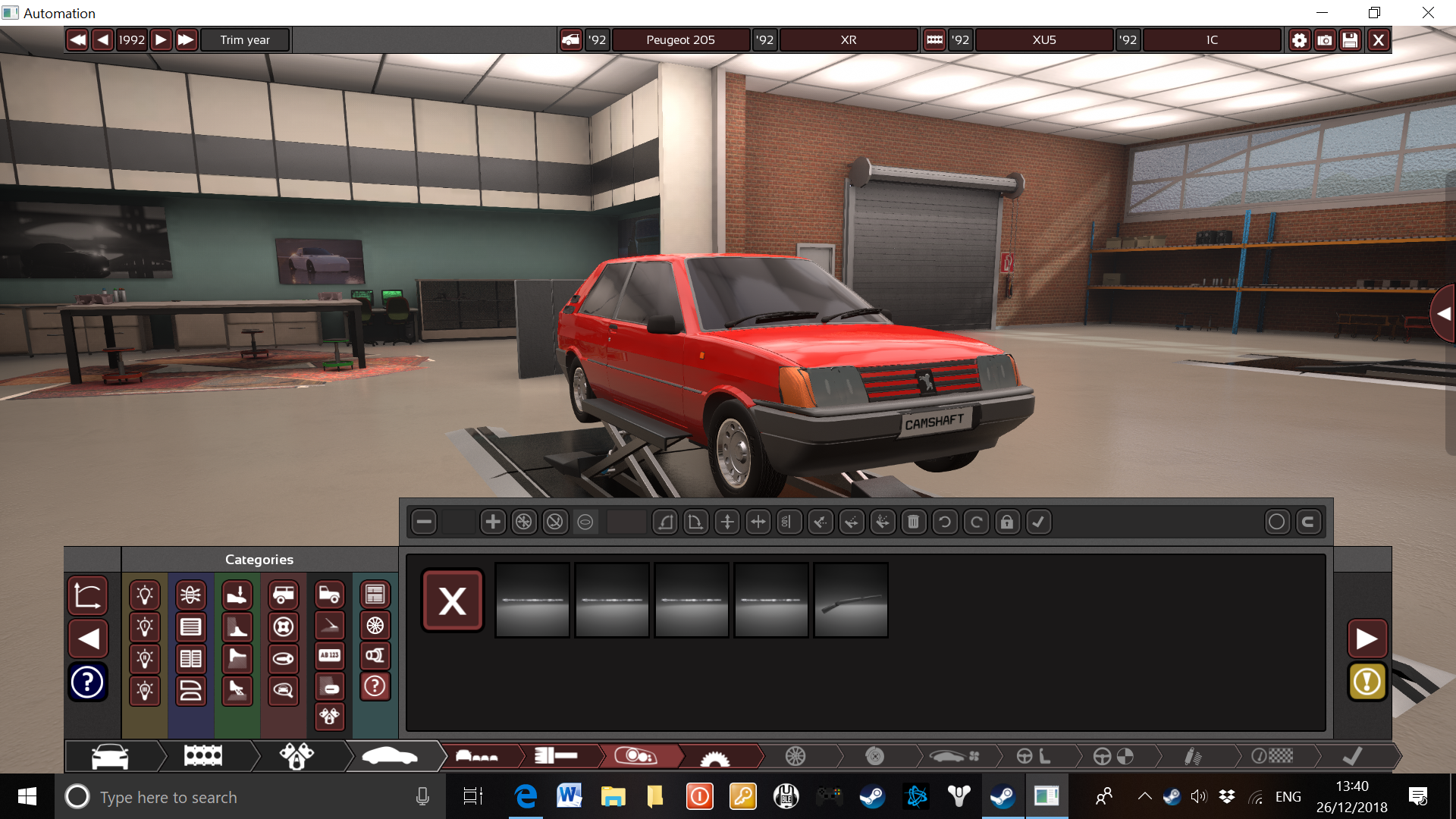The width and height of the screenshot is (1456, 819).
Task: Pick the first wiper fixture thumbnail
Action: pos(532,600)
